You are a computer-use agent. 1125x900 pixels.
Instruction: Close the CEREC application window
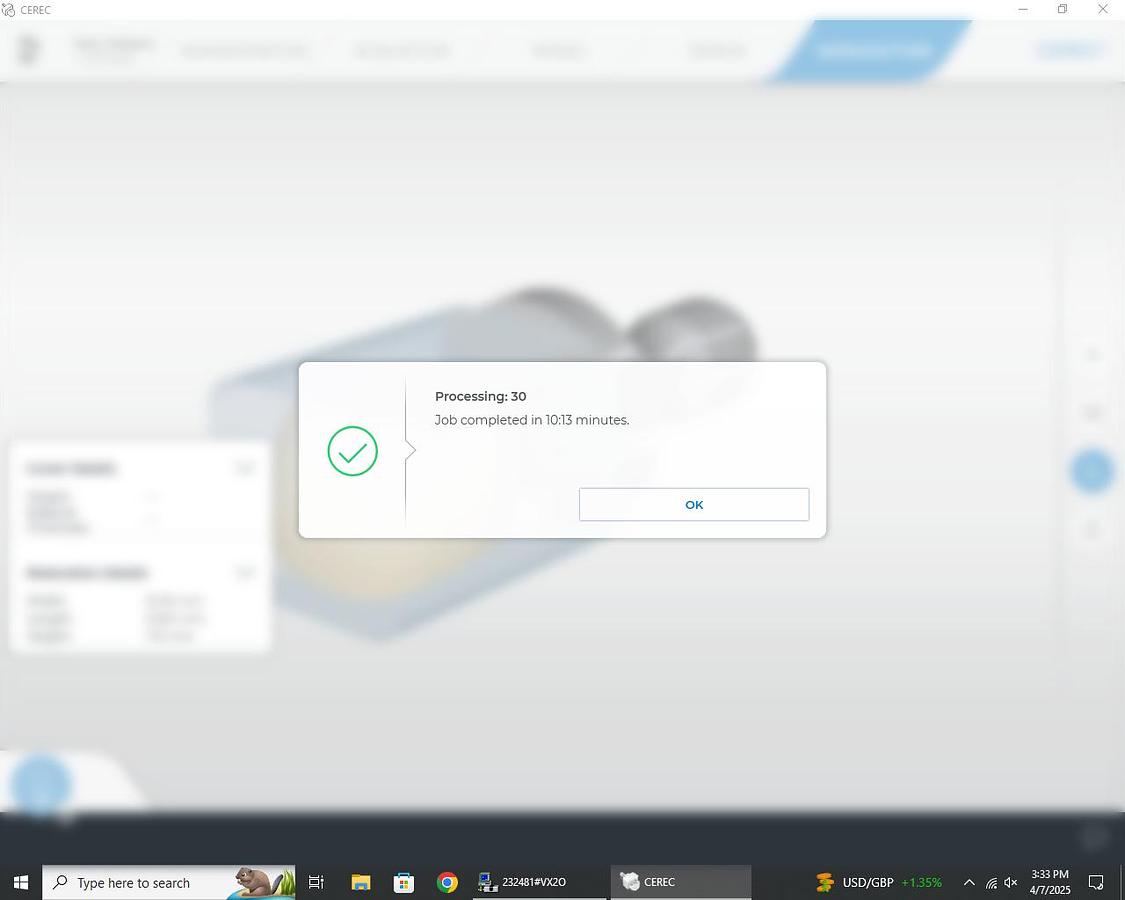coord(1103,9)
